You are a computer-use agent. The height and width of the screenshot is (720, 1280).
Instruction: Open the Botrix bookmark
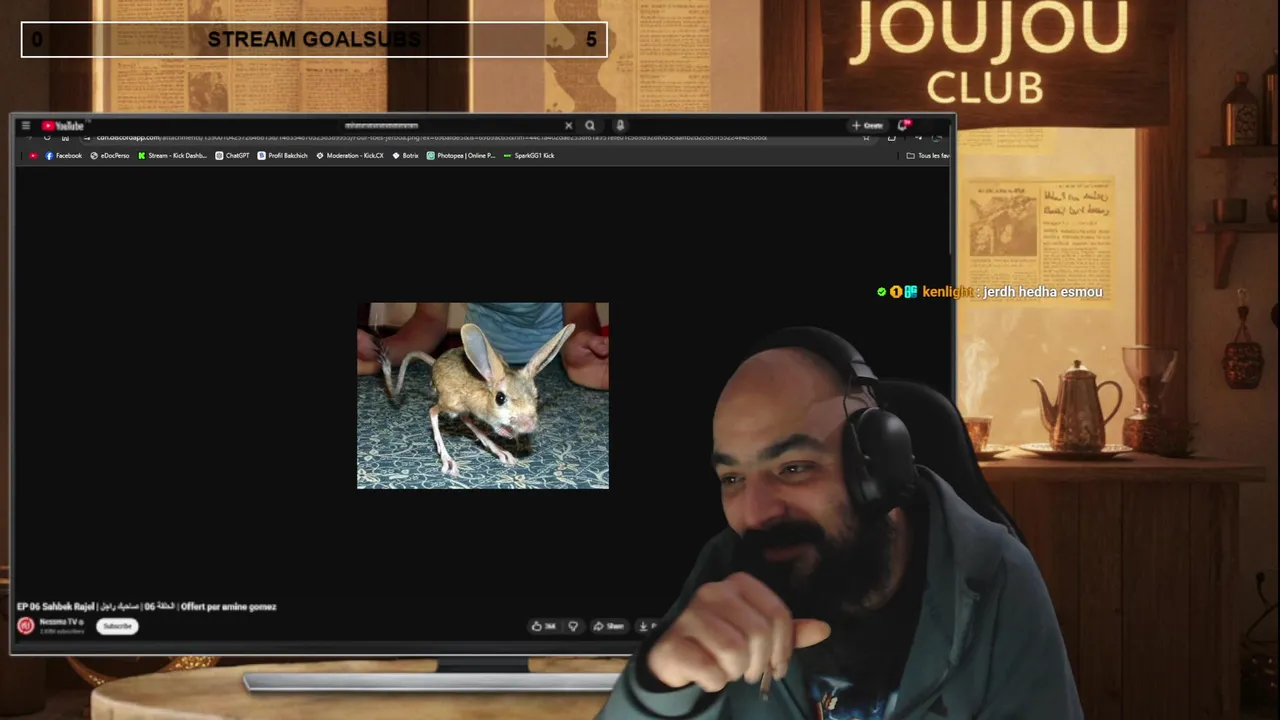tap(405, 156)
